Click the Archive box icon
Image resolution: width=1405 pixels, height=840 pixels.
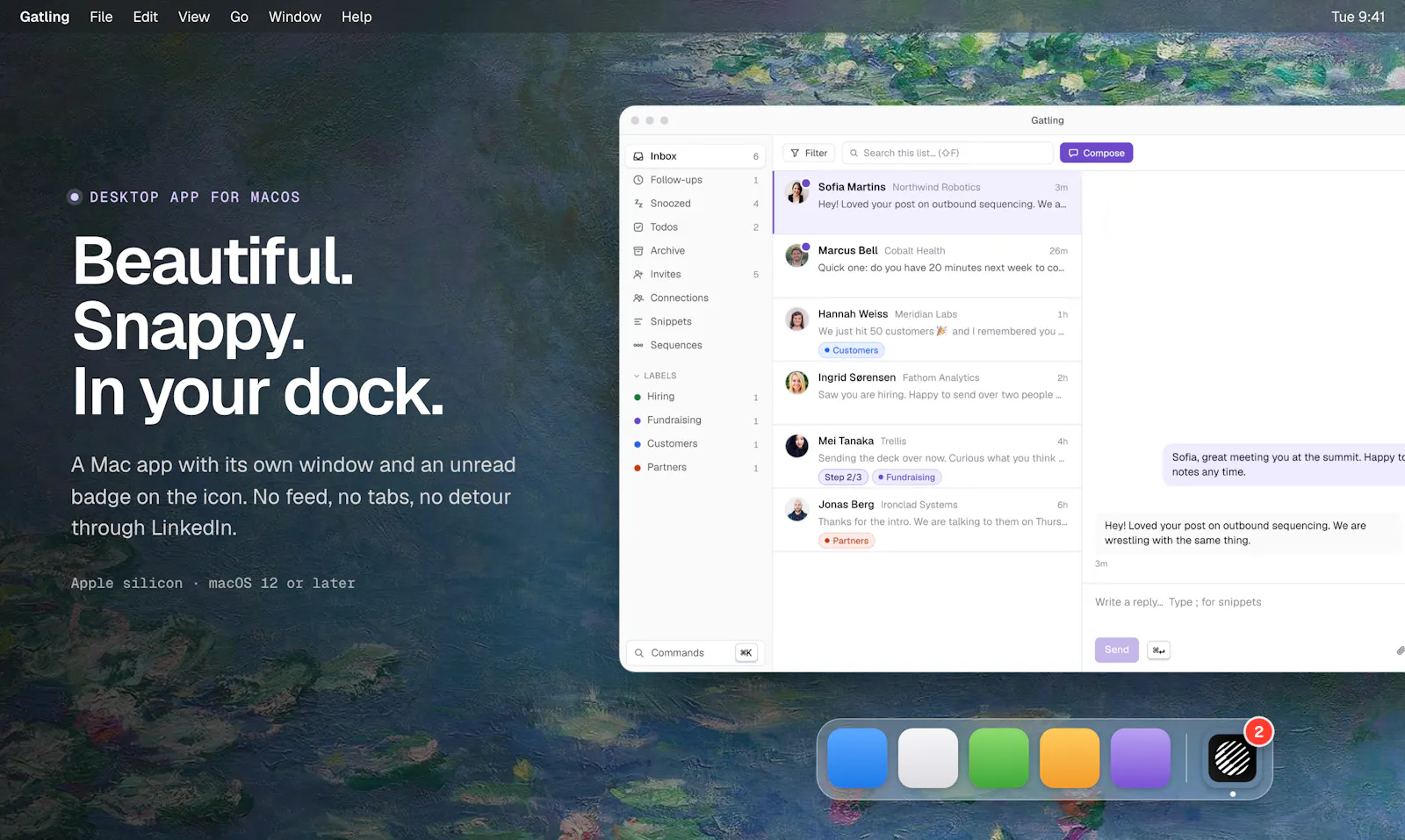click(638, 251)
